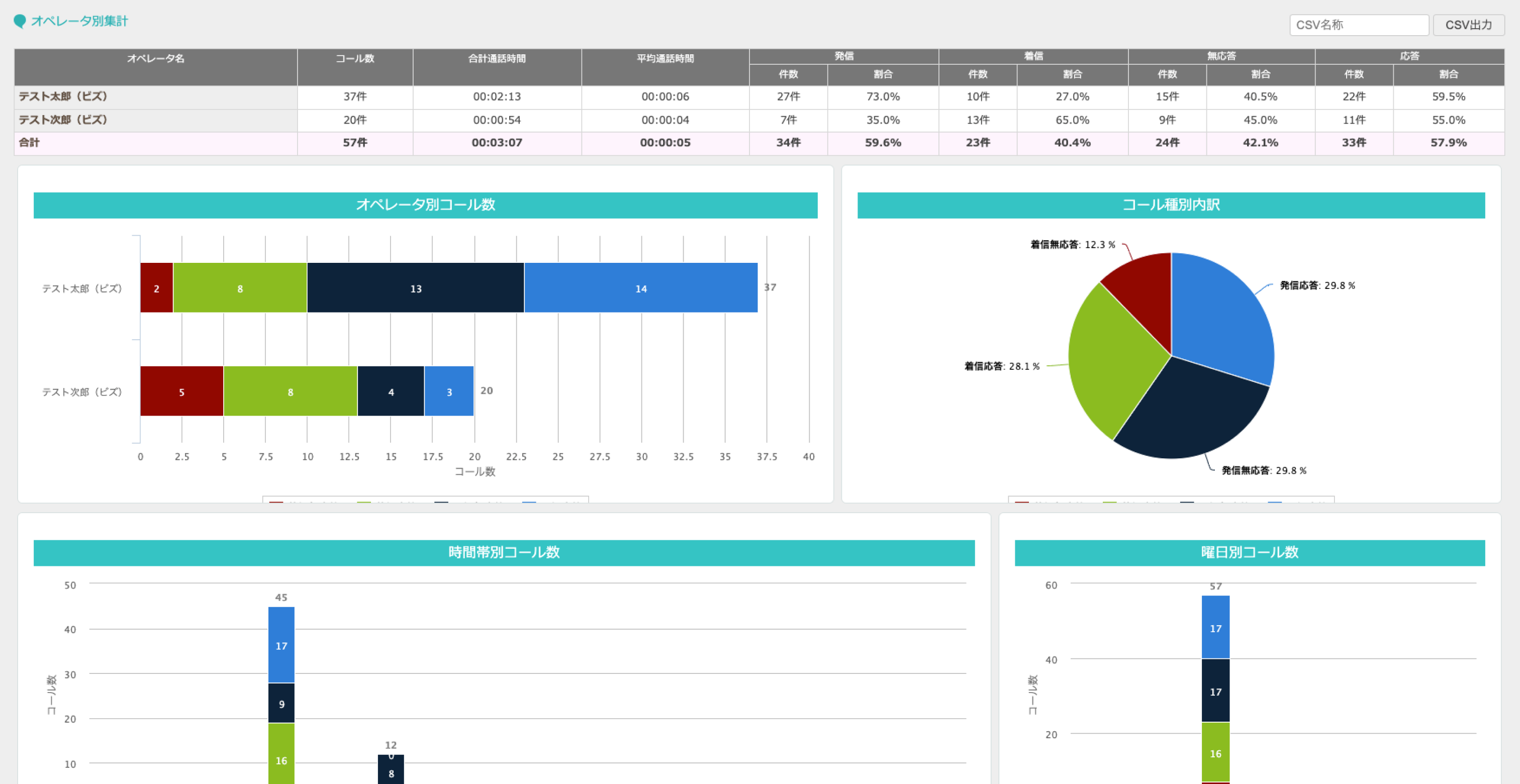Click the 応答 group header
1520x784 pixels.
point(1409,56)
